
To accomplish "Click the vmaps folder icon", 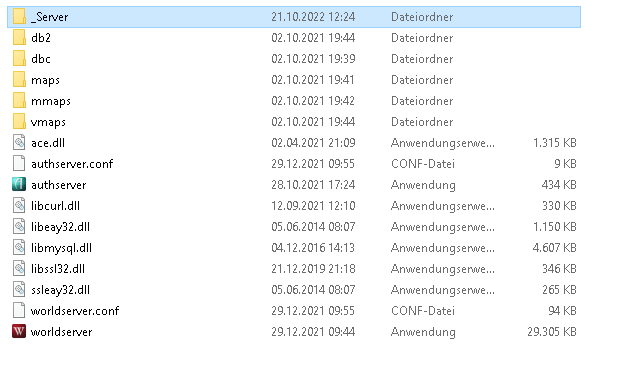I will click(x=19, y=122).
